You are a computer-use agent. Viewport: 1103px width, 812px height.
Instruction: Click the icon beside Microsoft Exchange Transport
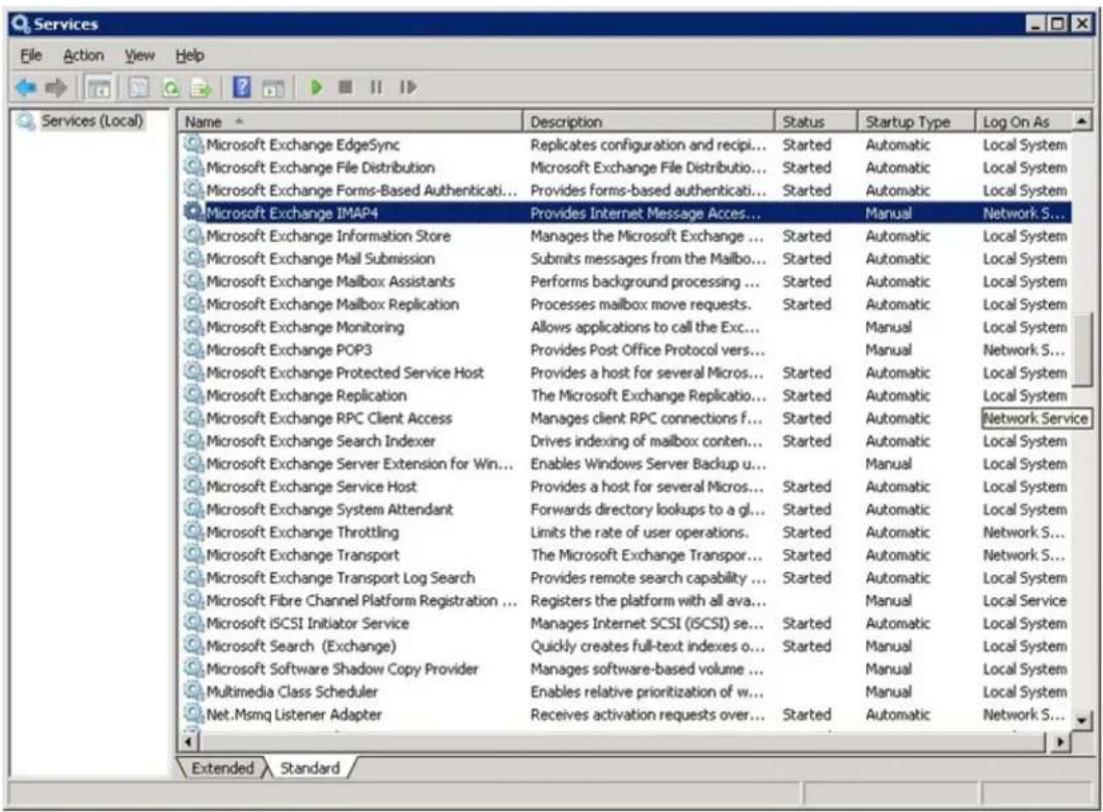(x=193, y=554)
